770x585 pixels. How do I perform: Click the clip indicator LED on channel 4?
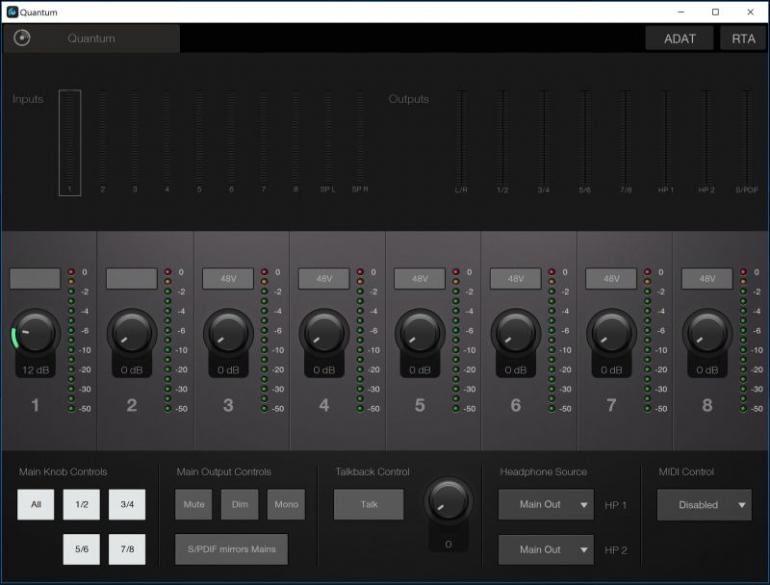pos(360,272)
